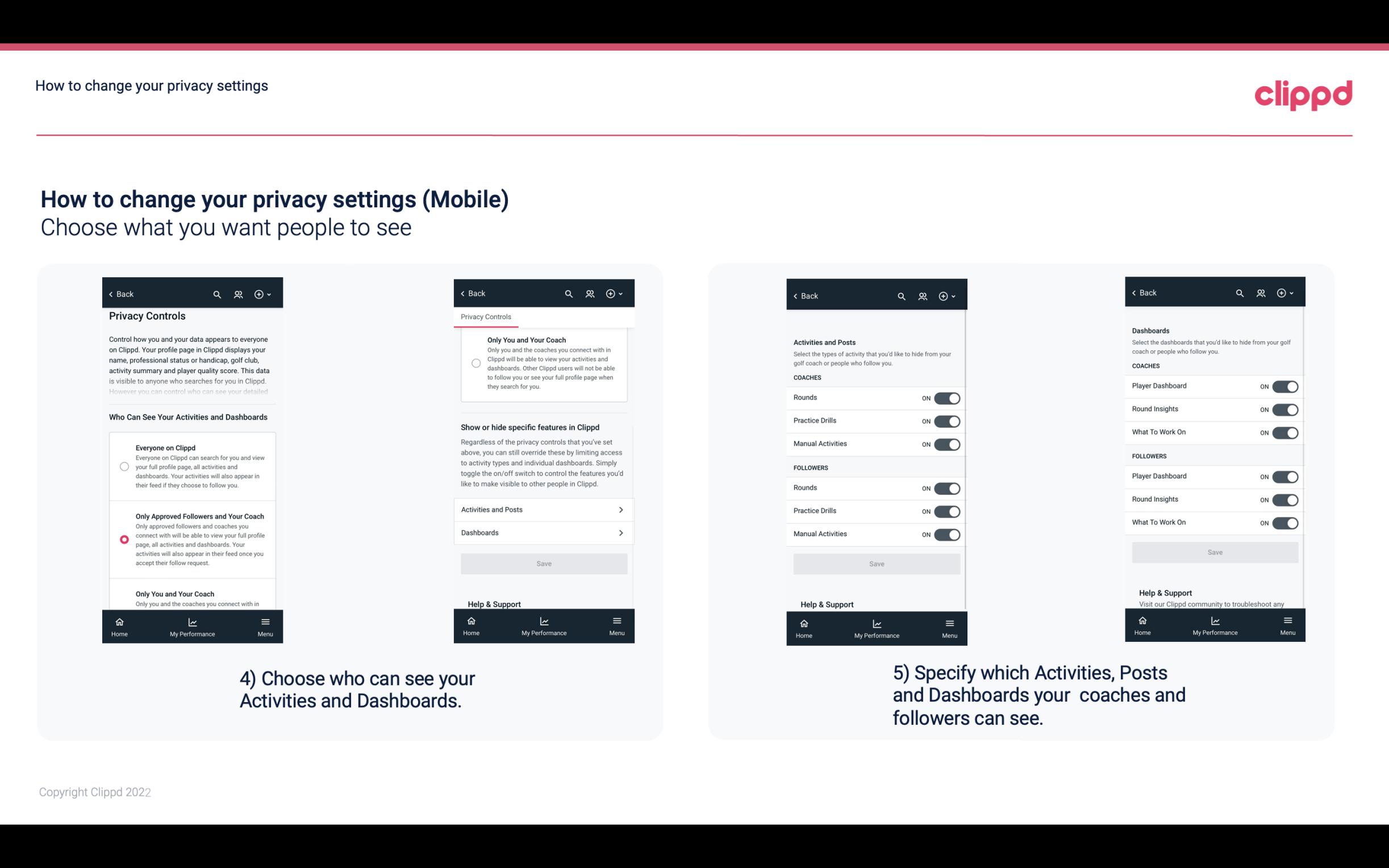Open Help and Support section

(x=498, y=603)
